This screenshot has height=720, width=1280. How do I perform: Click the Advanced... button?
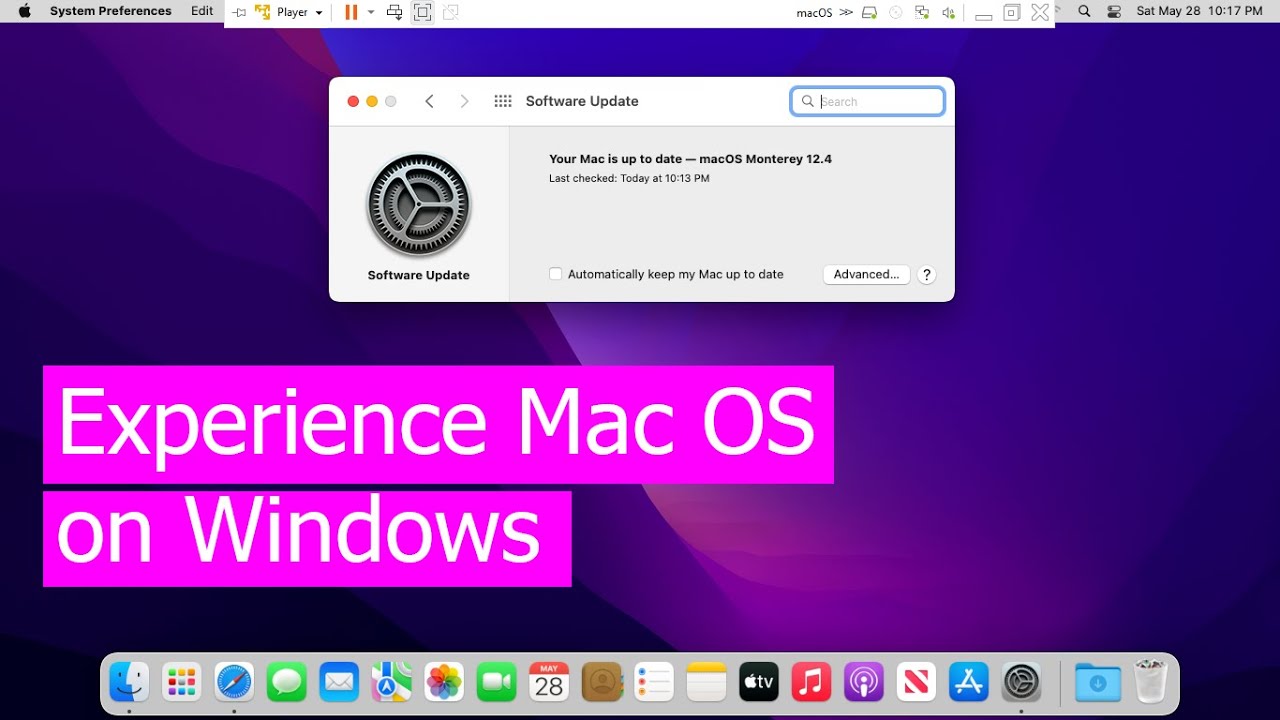pyautogui.click(x=866, y=274)
